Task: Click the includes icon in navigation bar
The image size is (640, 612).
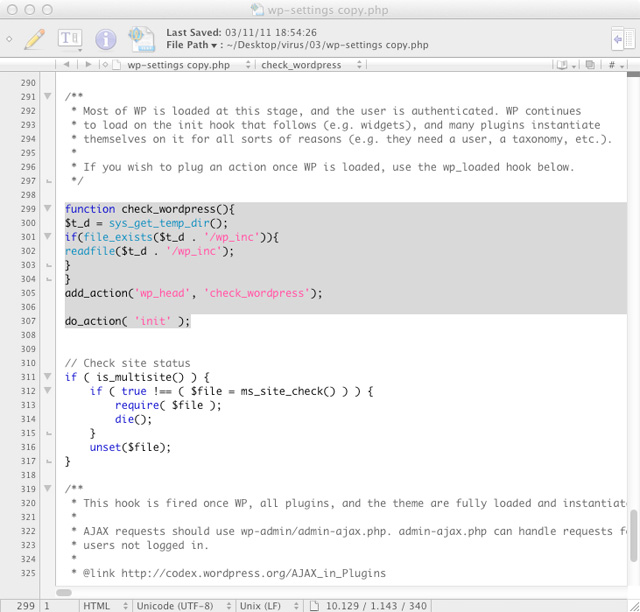Action: tap(564, 65)
